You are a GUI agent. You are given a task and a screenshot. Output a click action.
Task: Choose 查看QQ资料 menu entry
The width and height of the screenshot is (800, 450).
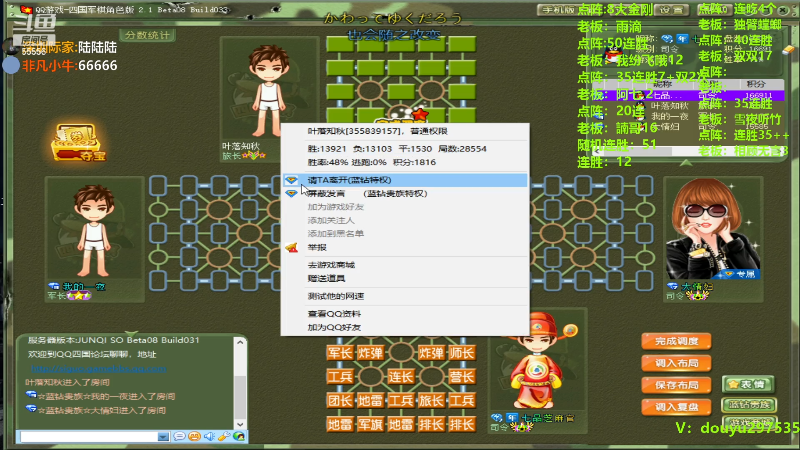(x=405, y=314)
